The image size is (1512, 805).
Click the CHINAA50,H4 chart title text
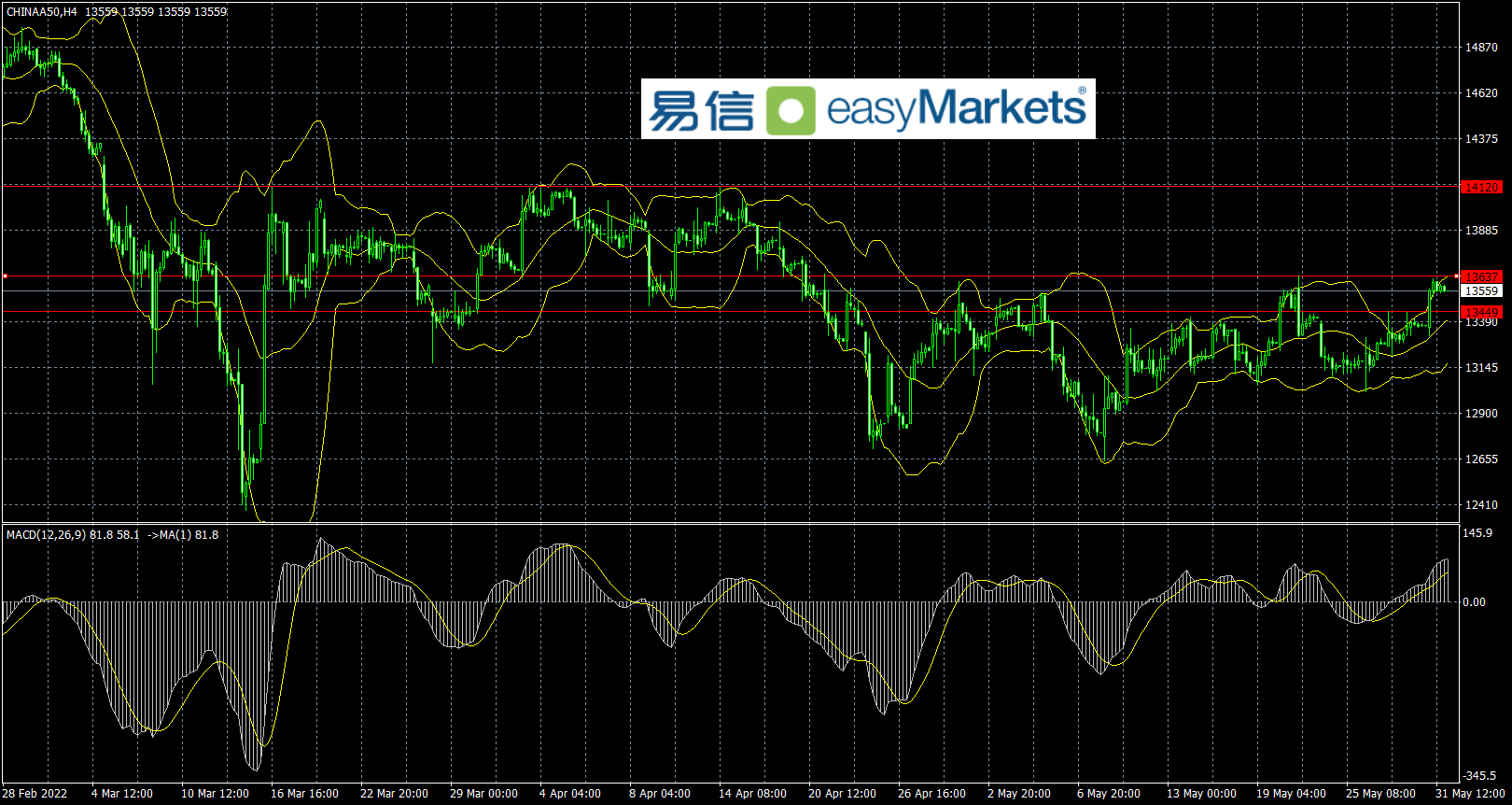coord(42,12)
